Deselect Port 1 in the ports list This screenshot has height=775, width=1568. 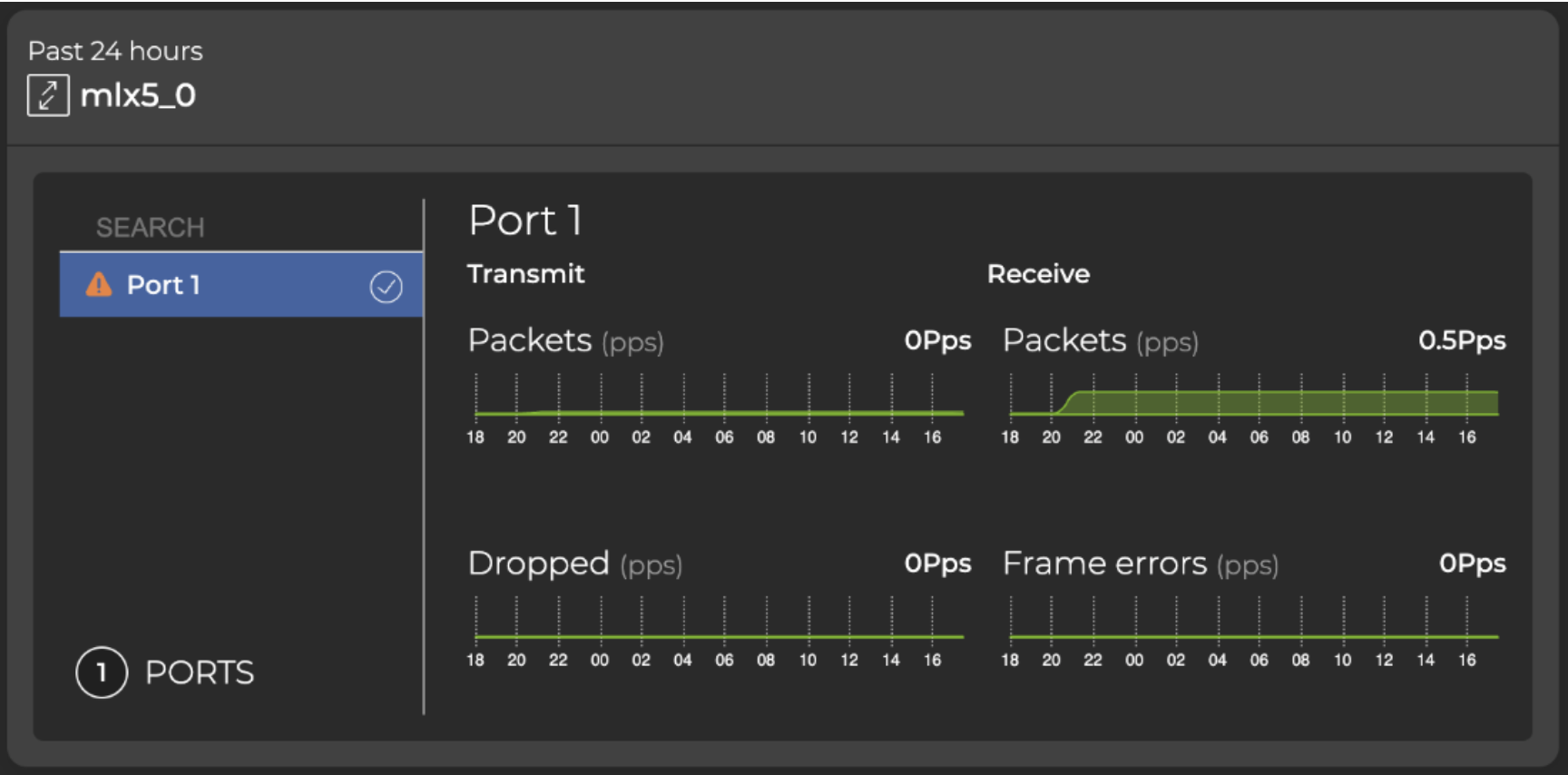pos(387,287)
